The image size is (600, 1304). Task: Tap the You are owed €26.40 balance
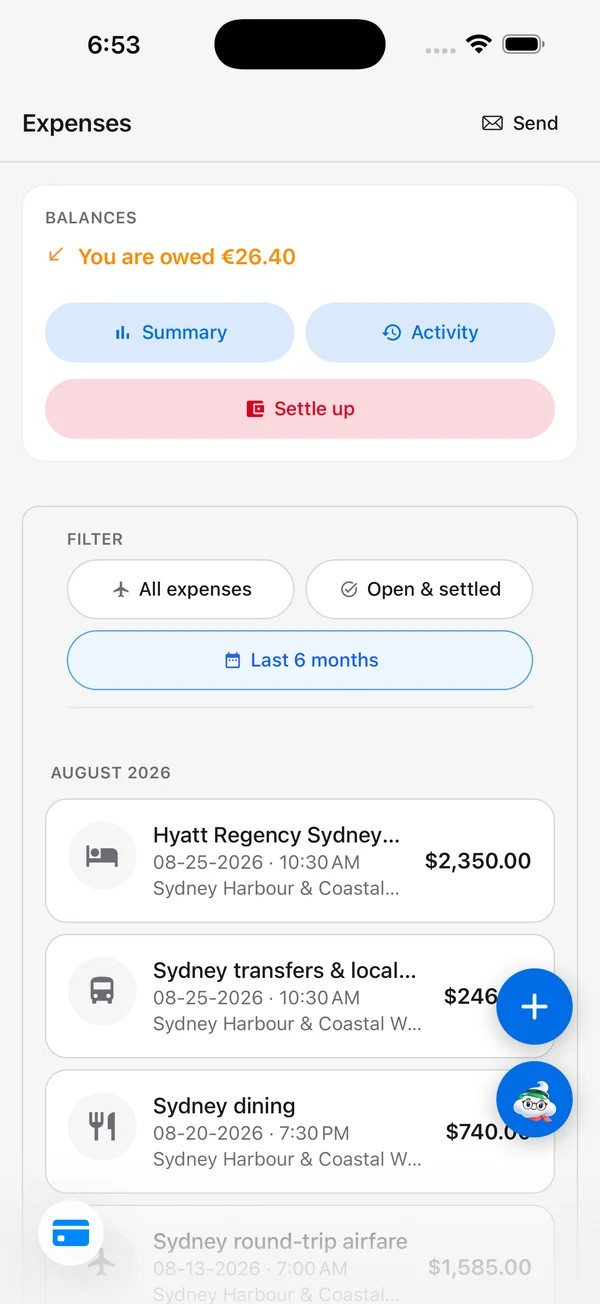(x=186, y=256)
